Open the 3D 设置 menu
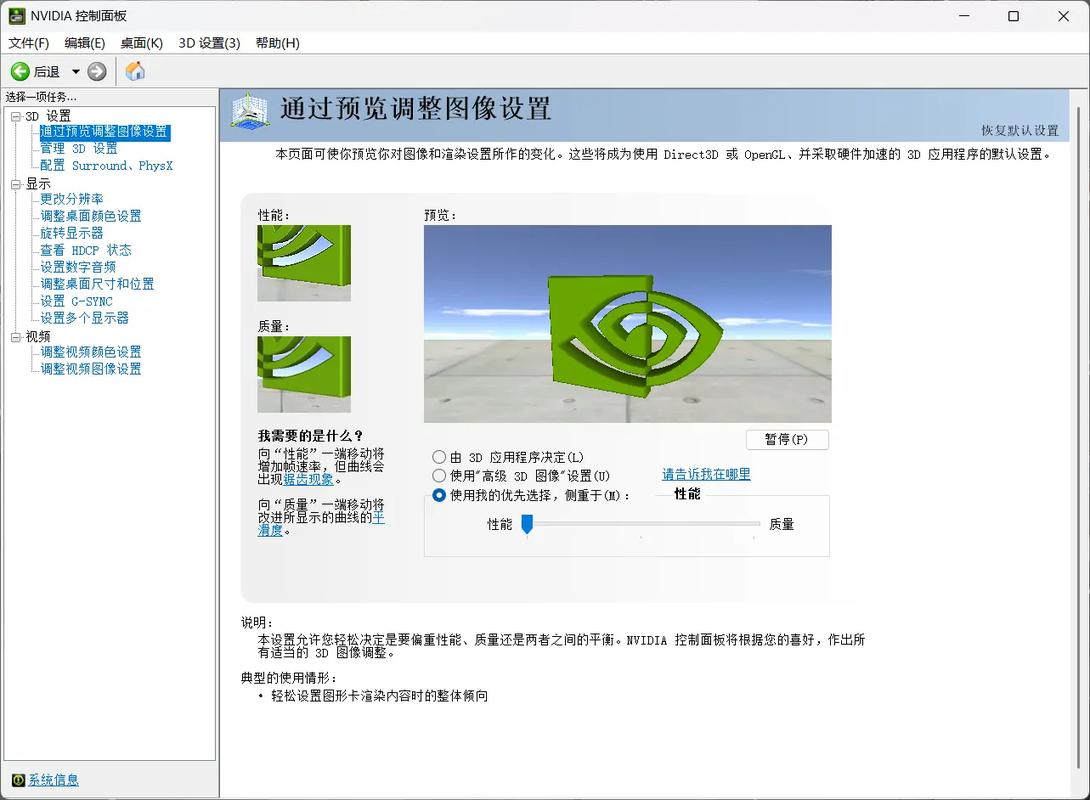This screenshot has height=800, width=1090. pos(210,43)
